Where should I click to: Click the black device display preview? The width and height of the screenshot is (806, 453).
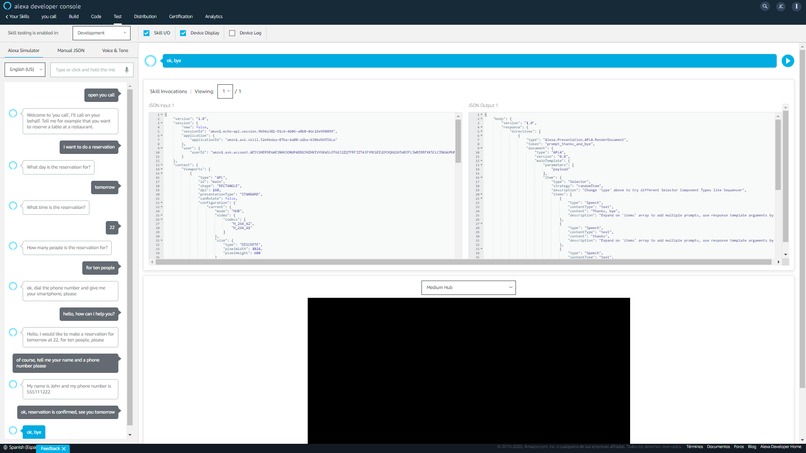click(468, 370)
